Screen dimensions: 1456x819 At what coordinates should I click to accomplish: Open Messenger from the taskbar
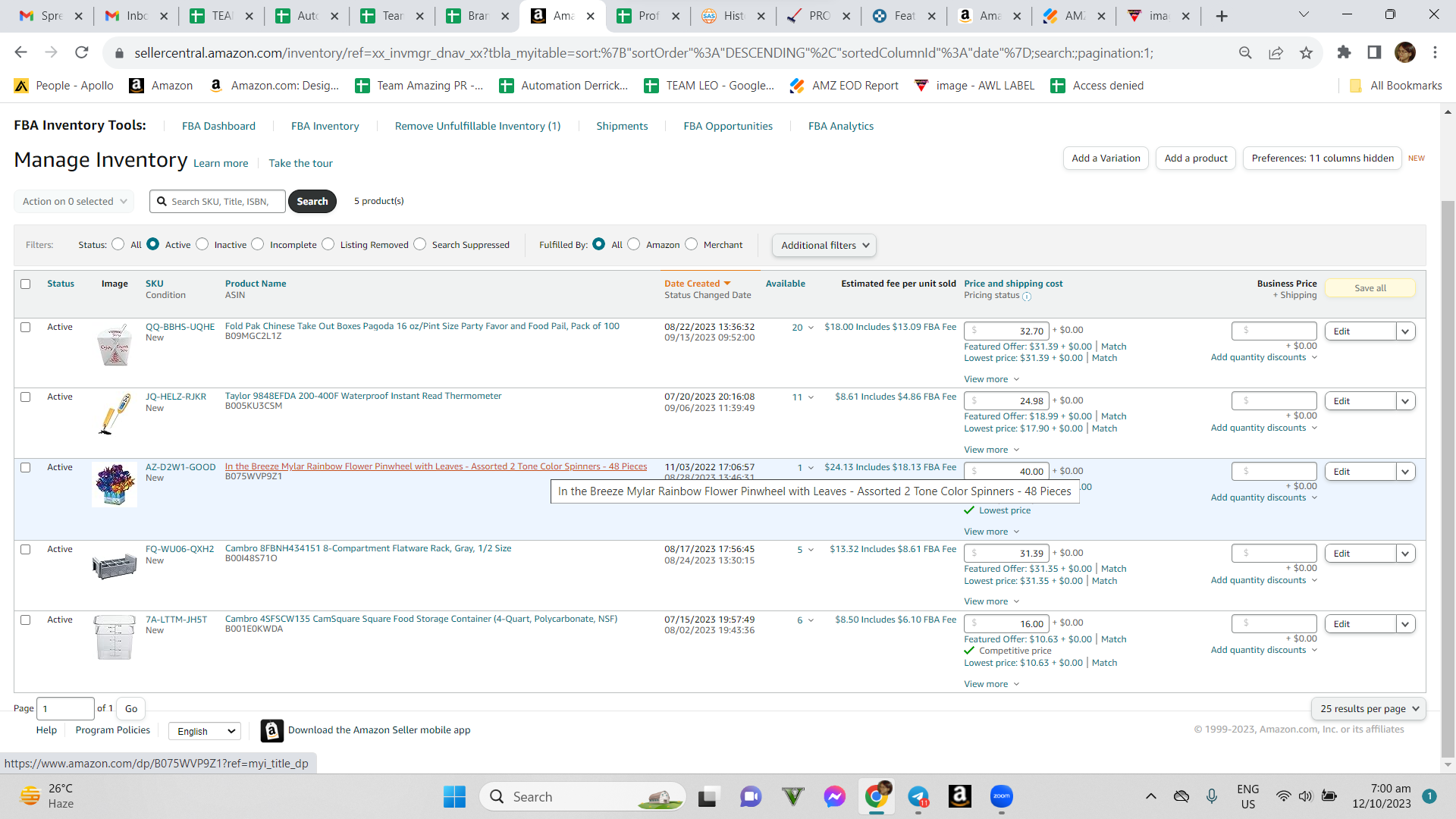835,797
